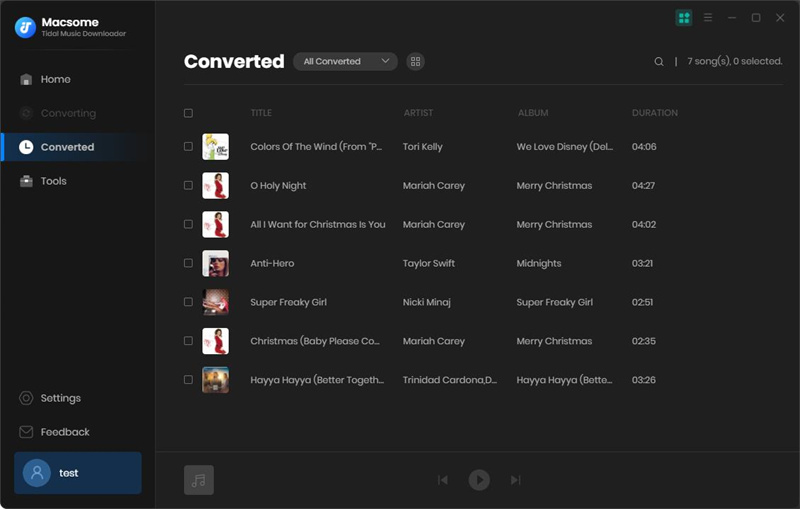Click artist Tori Kelly
The width and height of the screenshot is (800, 509).
[x=422, y=147]
